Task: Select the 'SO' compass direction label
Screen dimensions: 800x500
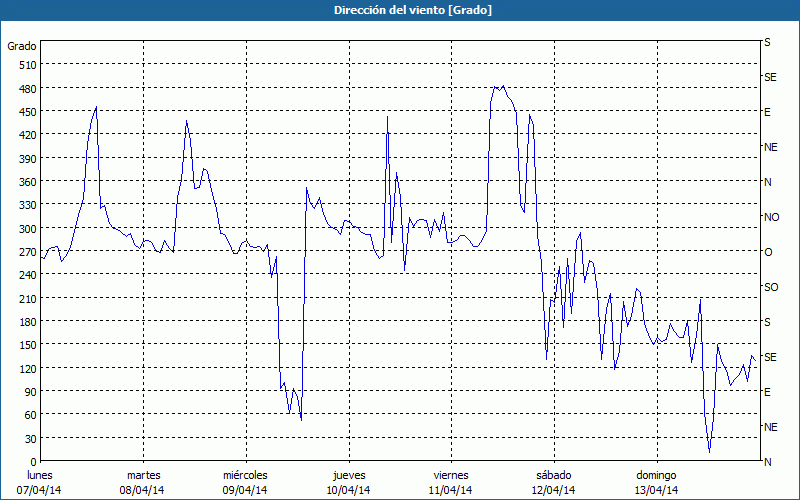Action: click(x=770, y=287)
